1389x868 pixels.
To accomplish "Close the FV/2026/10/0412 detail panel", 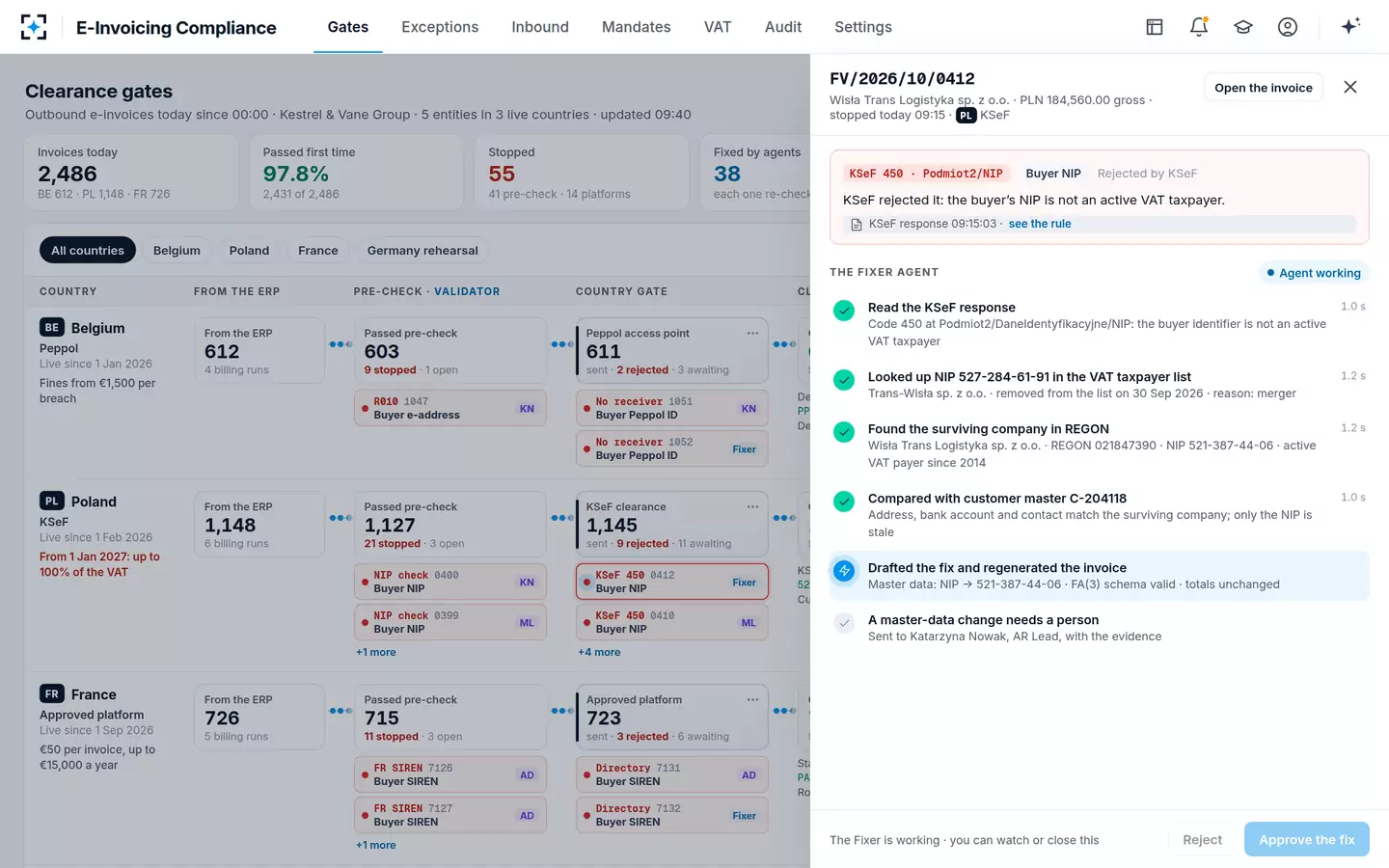I will 1350,87.
